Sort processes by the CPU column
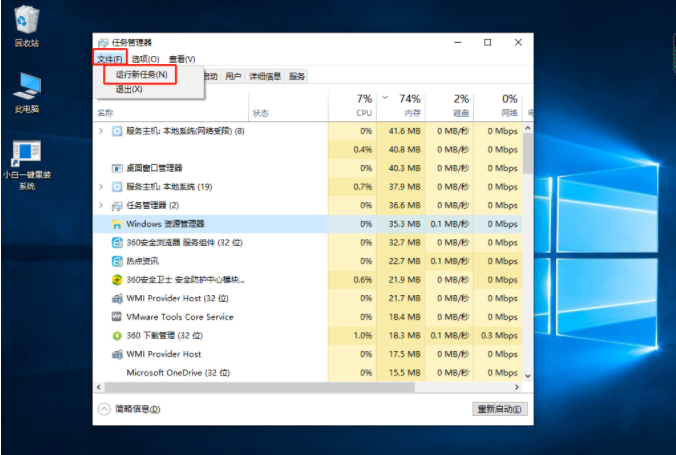The width and height of the screenshot is (676, 455). point(353,106)
